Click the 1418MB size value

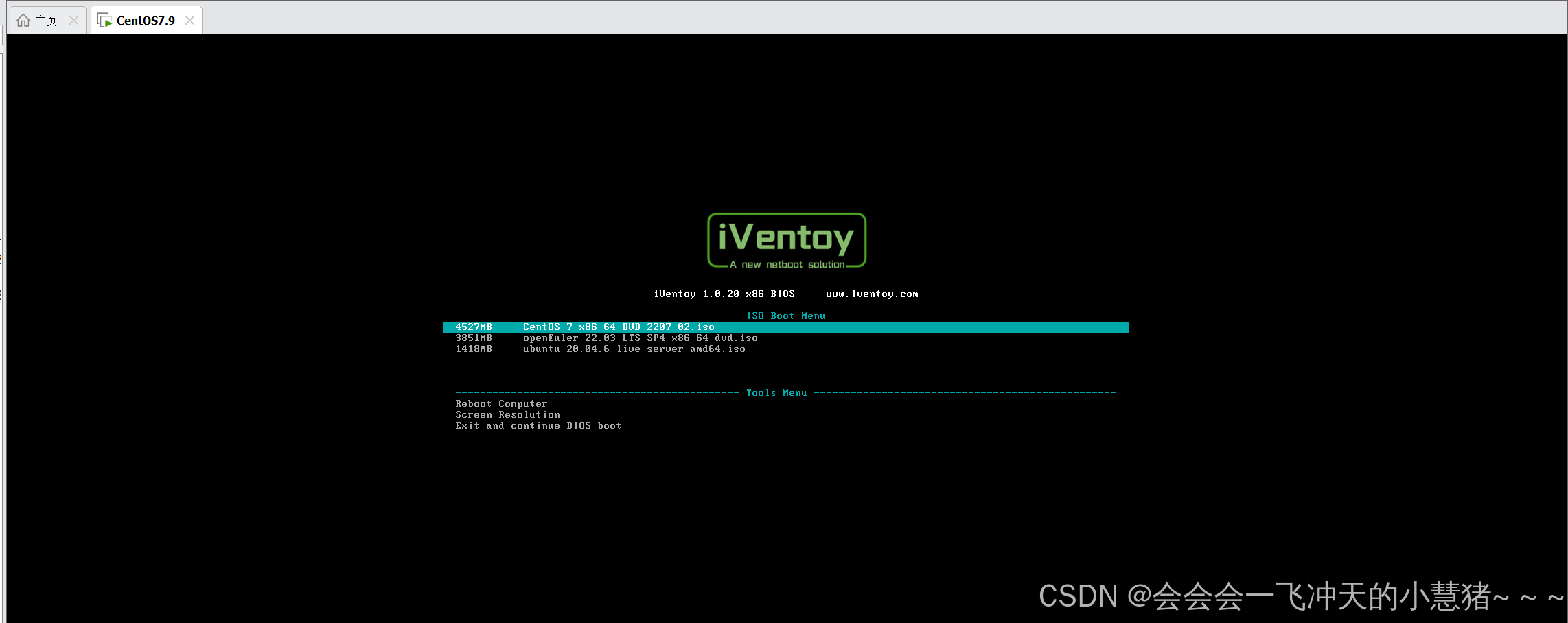click(474, 349)
